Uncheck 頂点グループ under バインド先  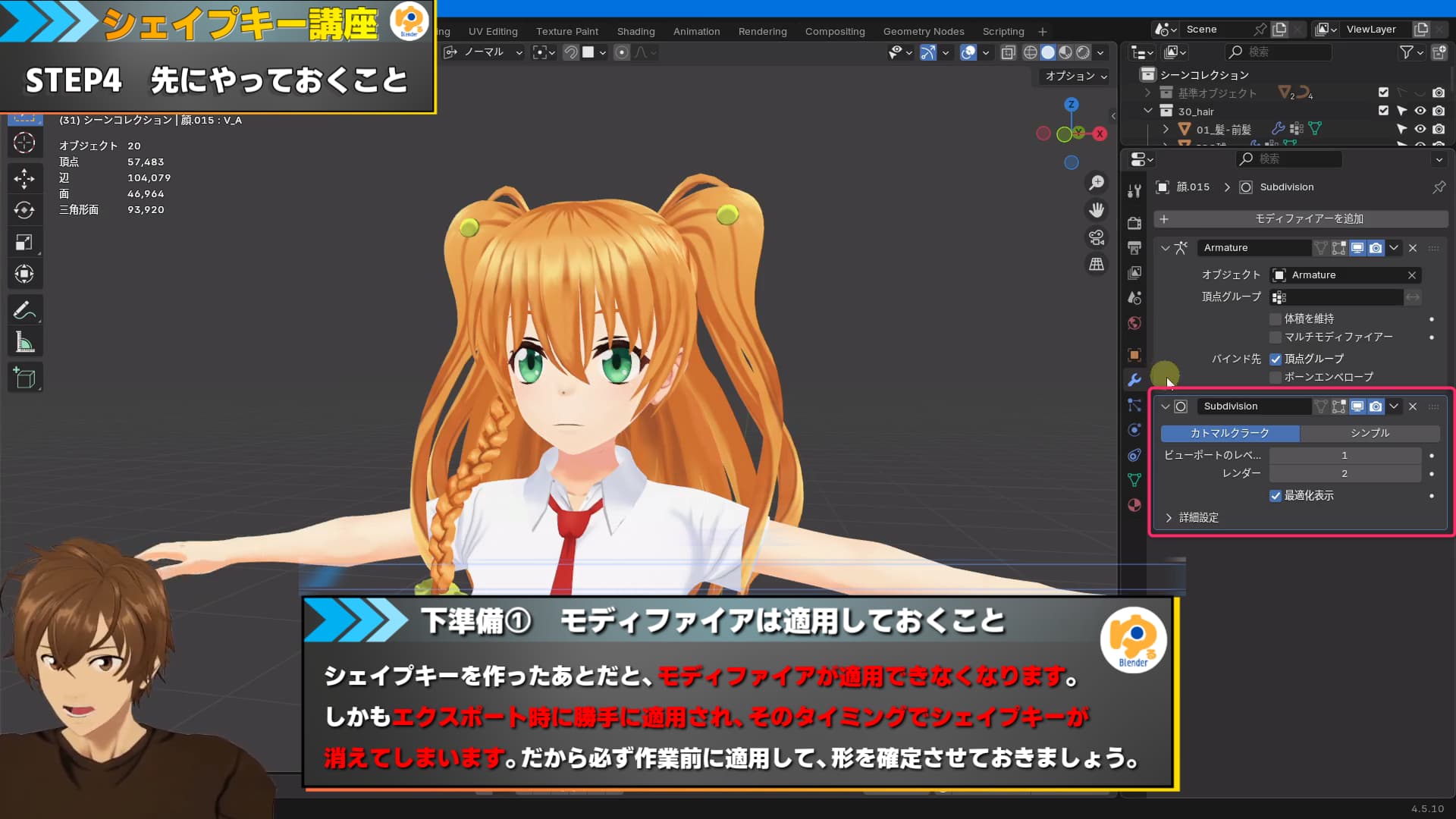pyautogui.click(x=1276, y=359)
